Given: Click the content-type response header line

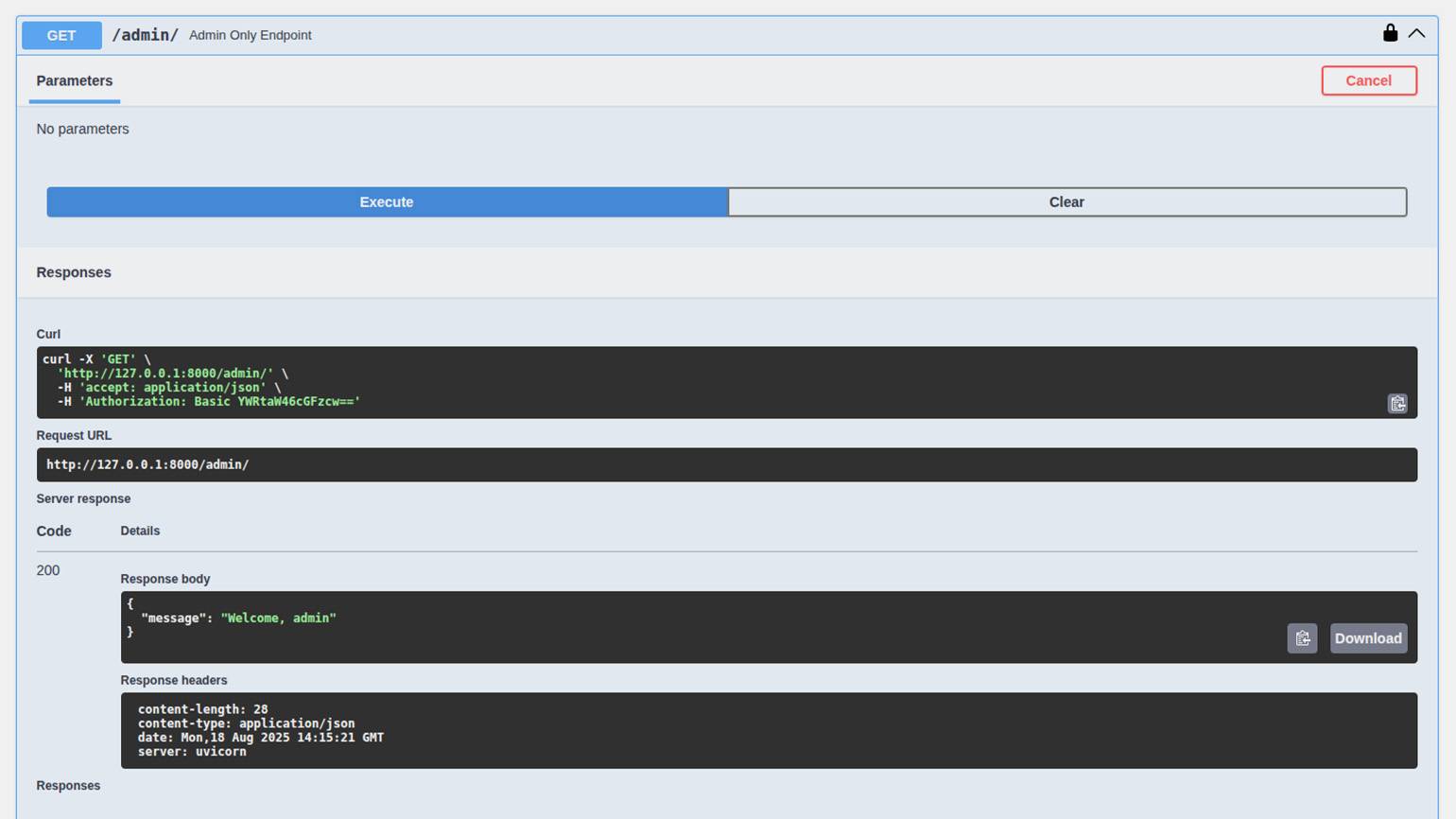Looking at the screenshot, I should click(246, 723).
